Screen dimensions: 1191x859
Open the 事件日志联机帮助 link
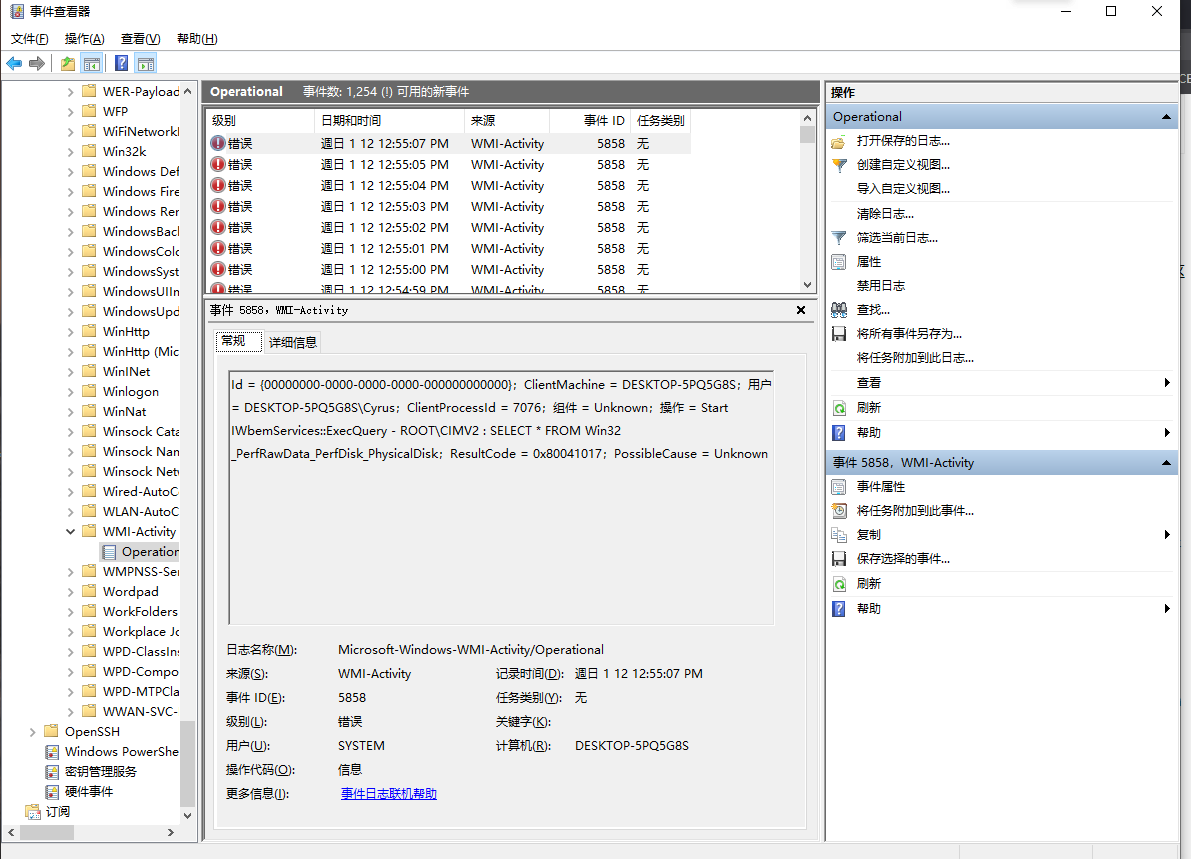coord(388,794)
